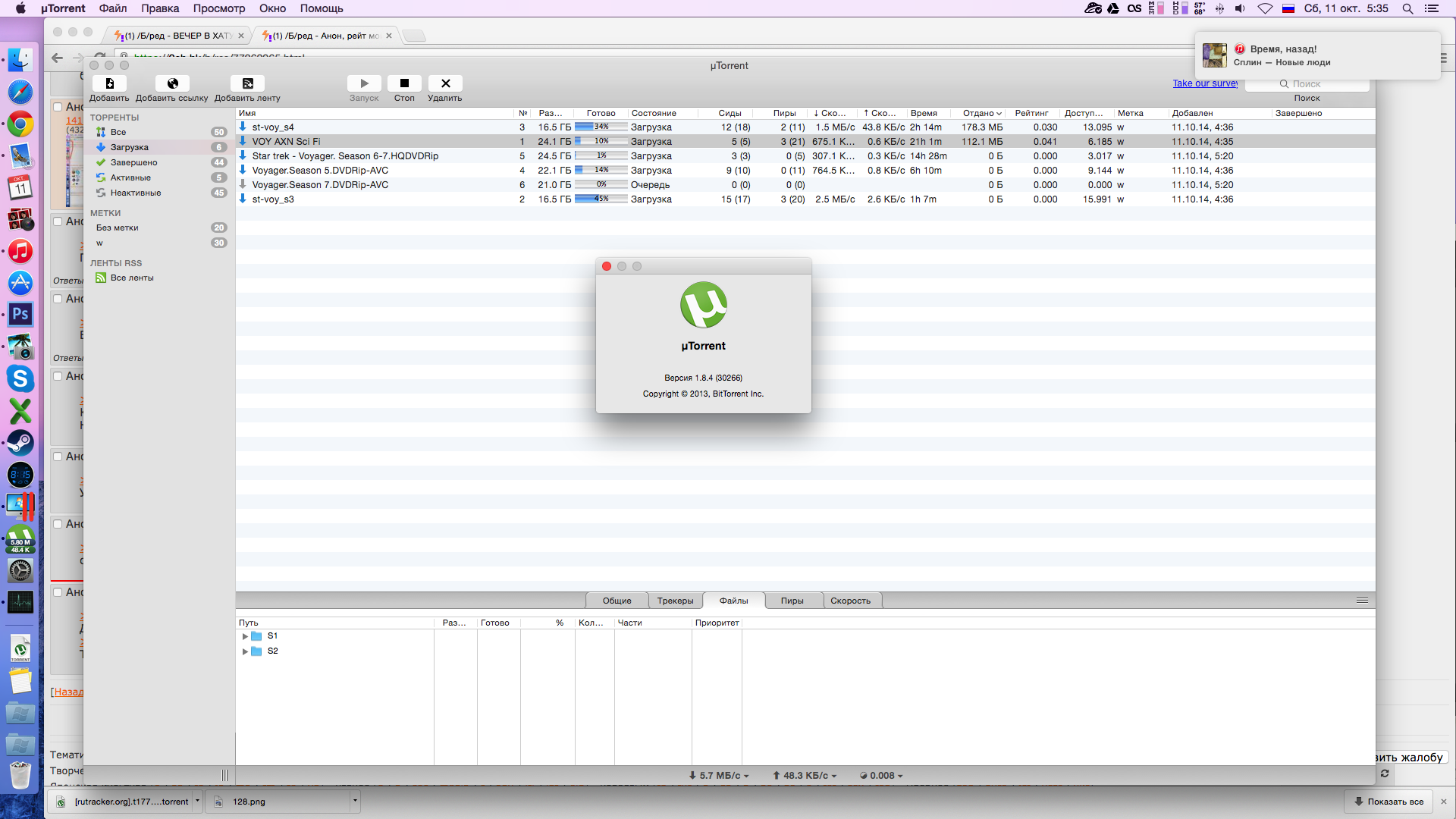This screenshot has width=1456, height=819.
Task: Open Safari from the Dock
Action: (x=20, y=92)
